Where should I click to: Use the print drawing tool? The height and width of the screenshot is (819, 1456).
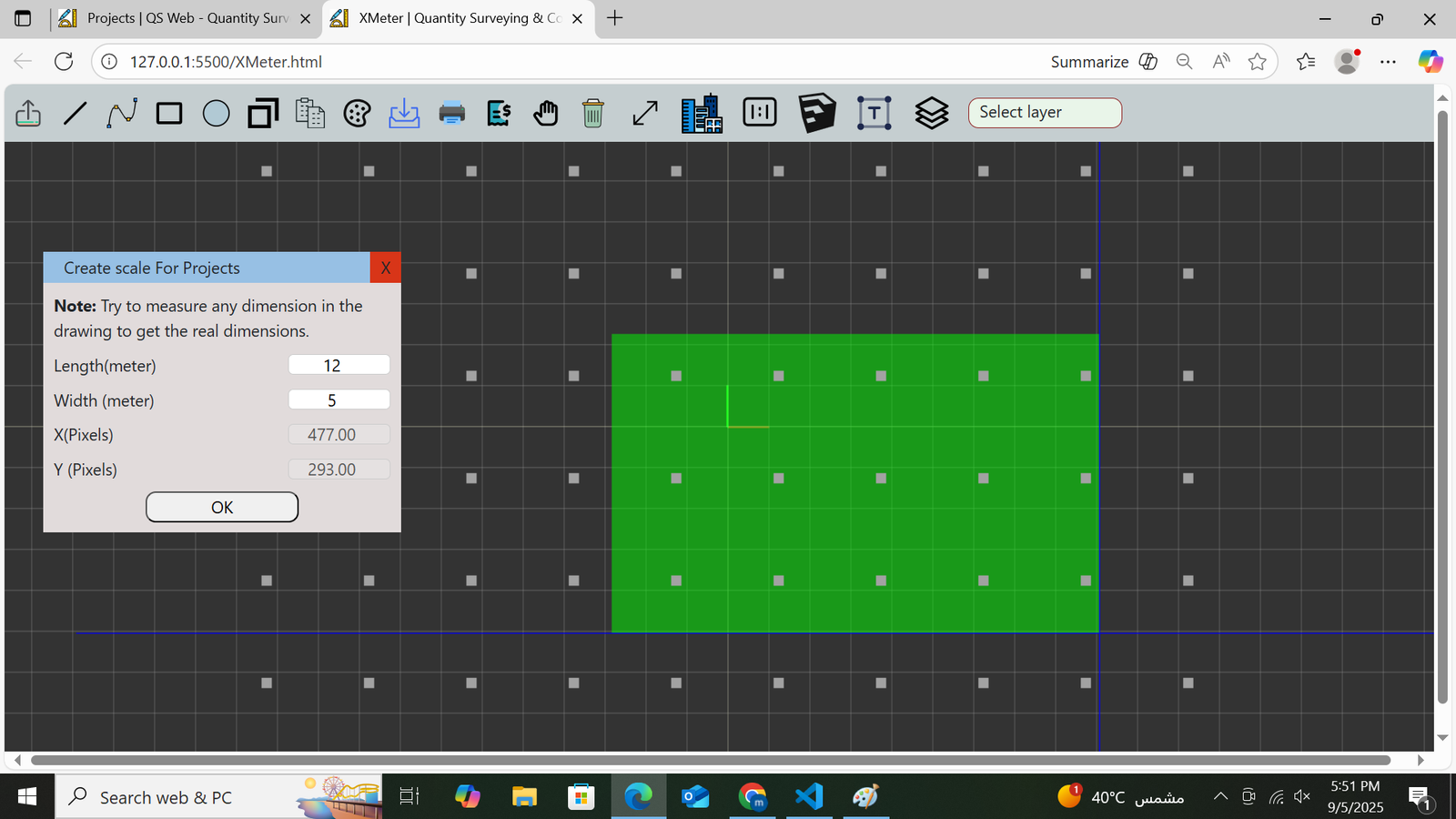pos(451,112)
